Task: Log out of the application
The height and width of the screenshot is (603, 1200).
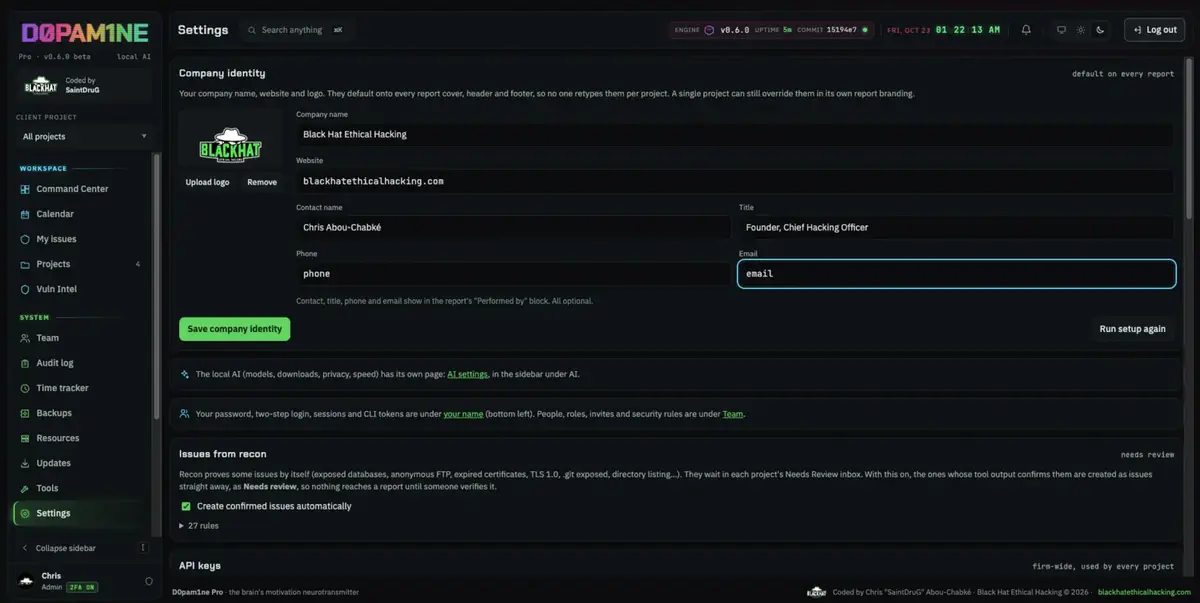Action: coord(1154,30)
